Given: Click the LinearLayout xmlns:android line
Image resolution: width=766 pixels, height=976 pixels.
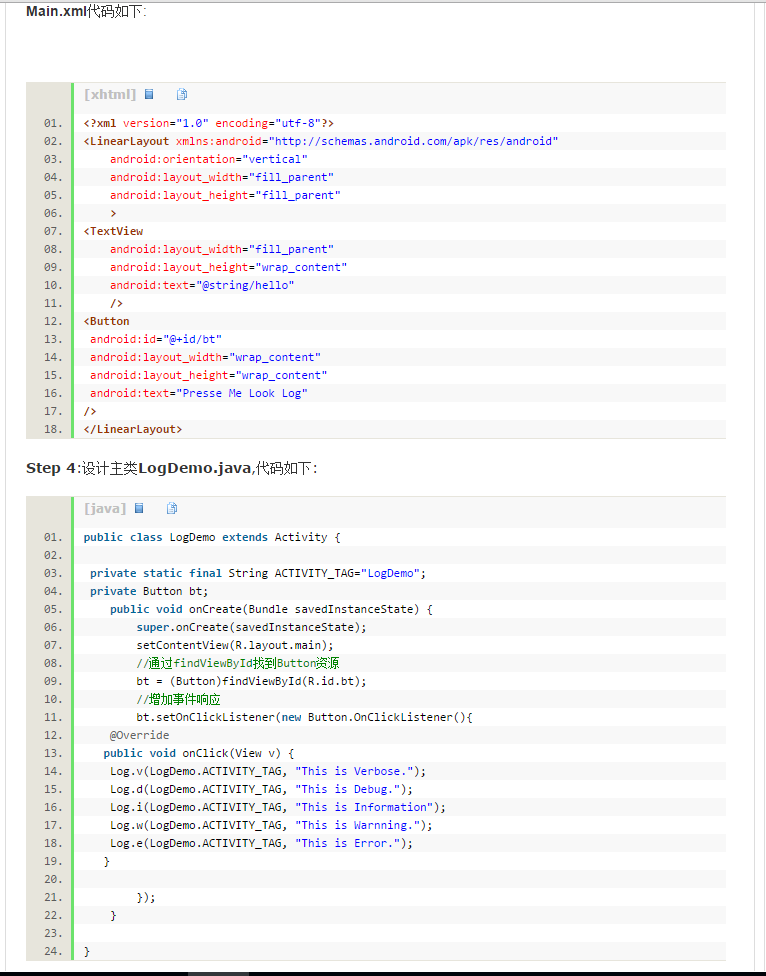Looking at the screenshot, I should 321,141.
